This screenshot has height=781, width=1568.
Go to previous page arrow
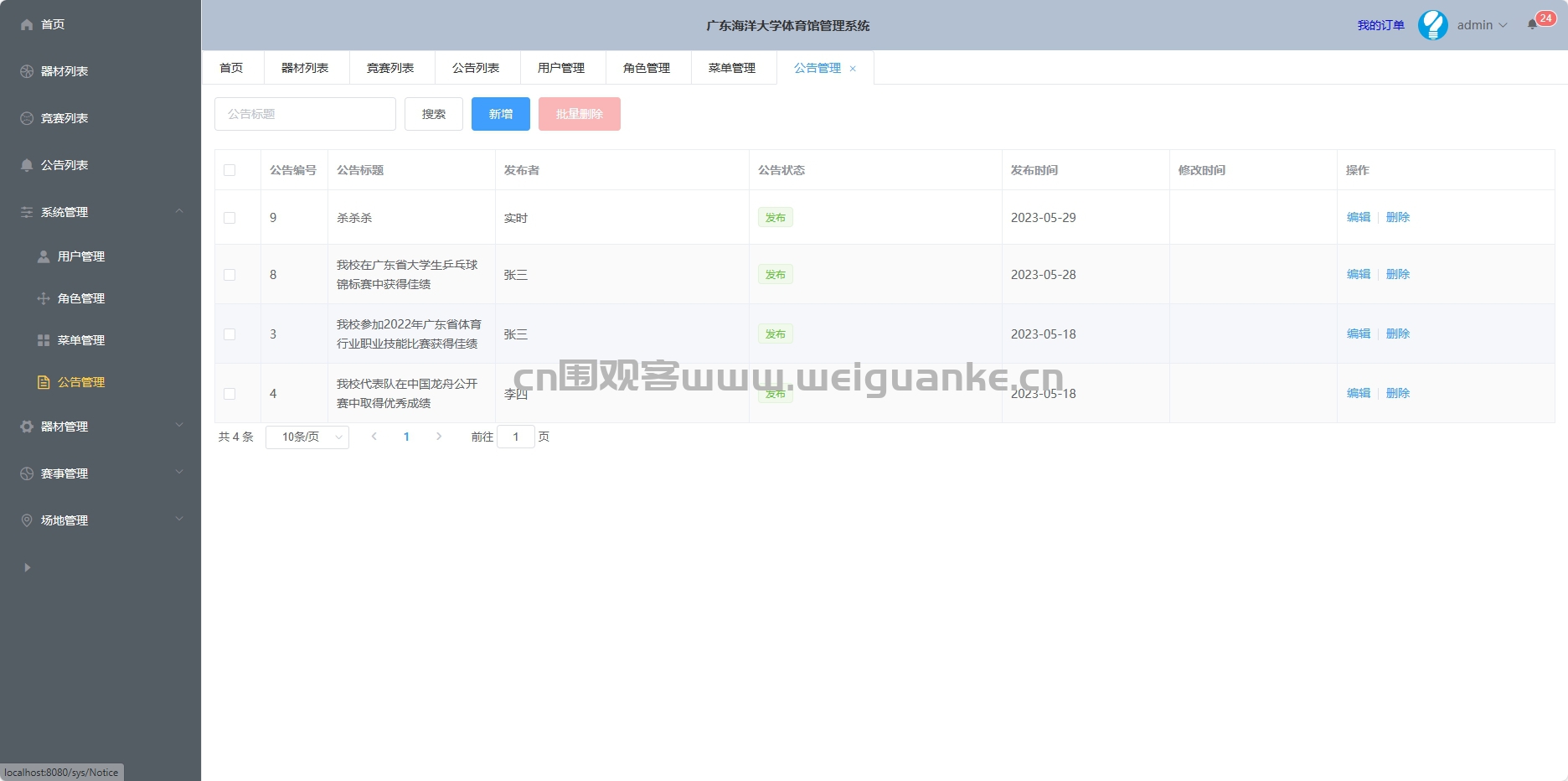(x=374, y=437)
